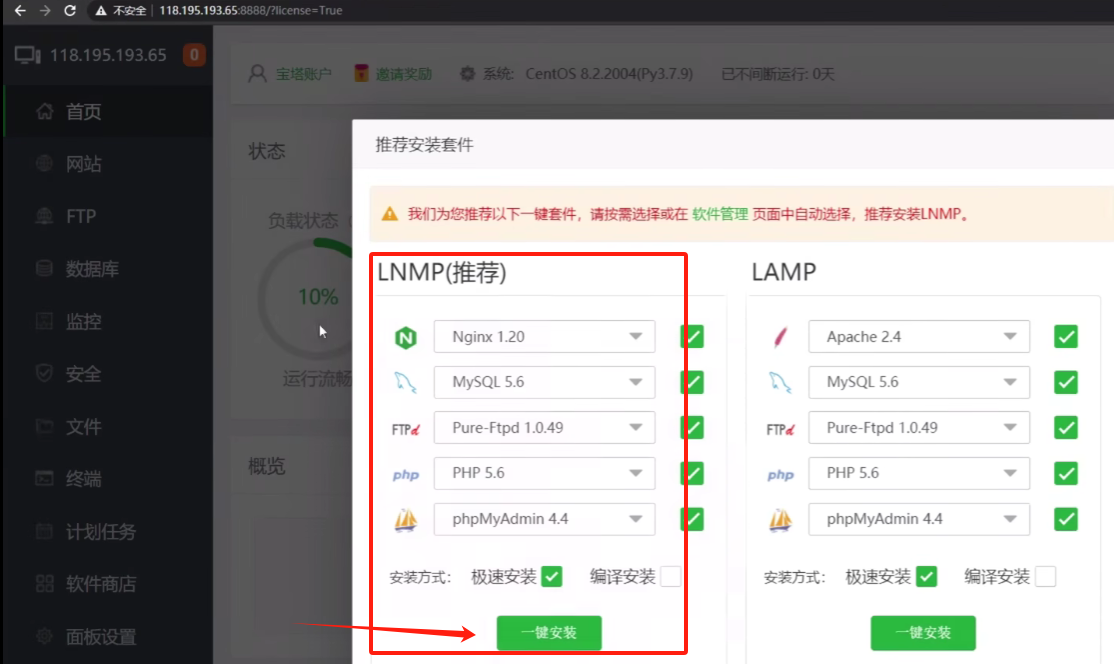1114x664 pixels.
Task: Go back in browser history
Action: [20, 11]
